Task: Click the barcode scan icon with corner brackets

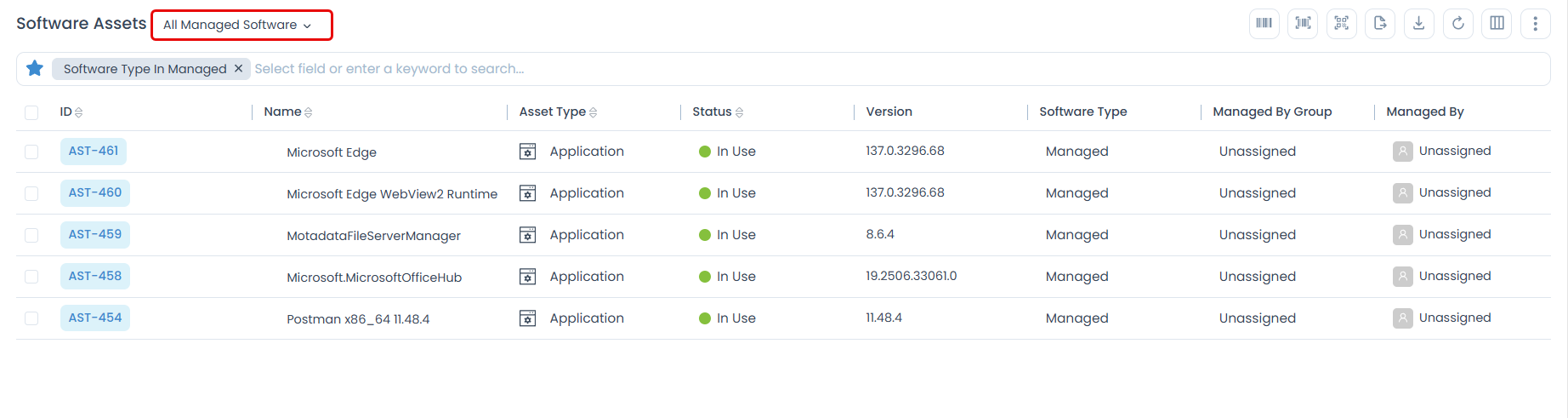Action: [1303, 23]
